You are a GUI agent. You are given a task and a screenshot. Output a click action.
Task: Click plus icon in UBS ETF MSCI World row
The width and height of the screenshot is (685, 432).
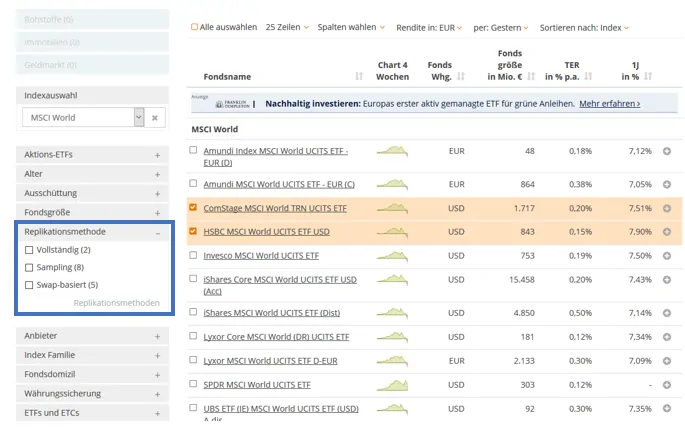click(667, 408)
